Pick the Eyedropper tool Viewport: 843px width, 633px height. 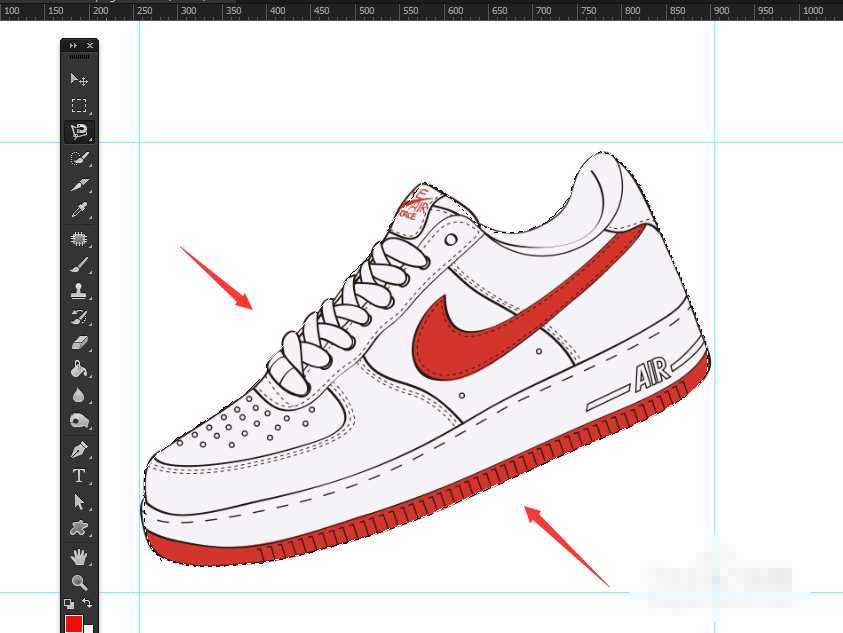click(x=79, y=211)
